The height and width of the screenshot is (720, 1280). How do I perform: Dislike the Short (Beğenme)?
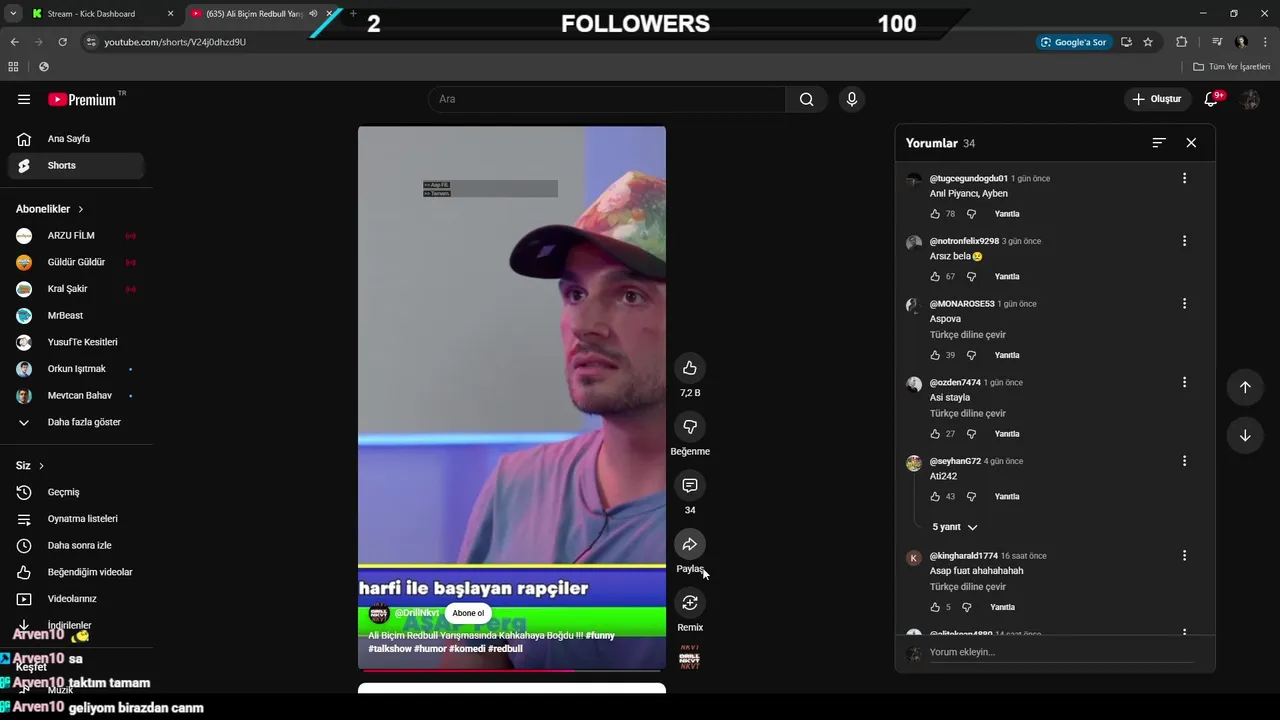(x=690, y=427)
